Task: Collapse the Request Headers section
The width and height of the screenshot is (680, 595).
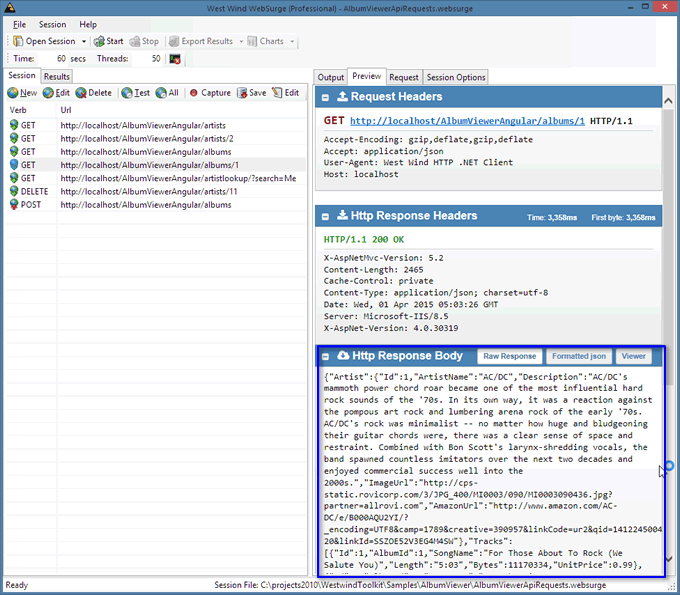Action: click(325, 98)
